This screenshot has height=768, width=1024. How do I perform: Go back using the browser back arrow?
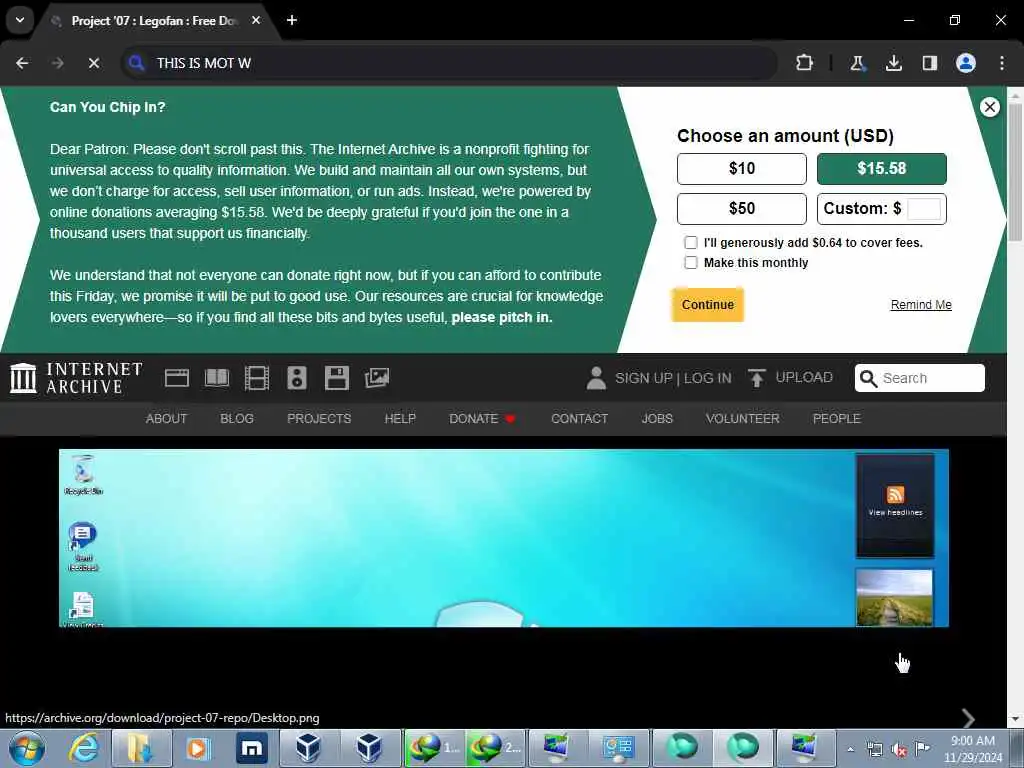pos(22,63)
